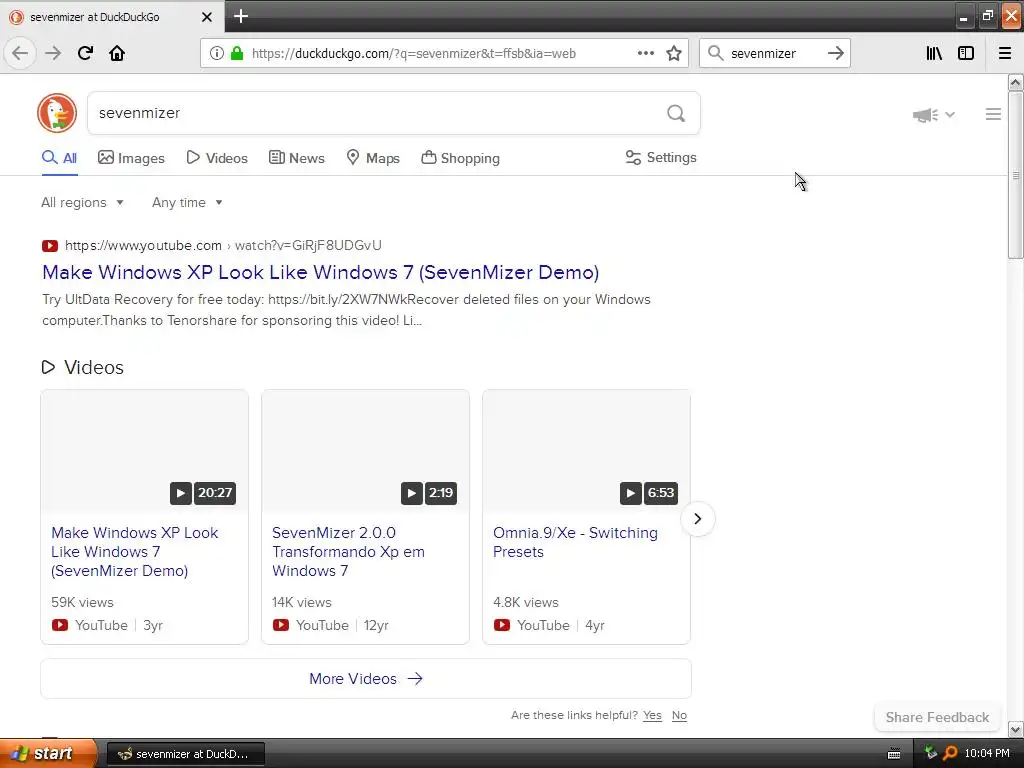Viewport: 1024px width, 768px height.
Task: Click the browser address bar URL
Action: coord(413,54)
